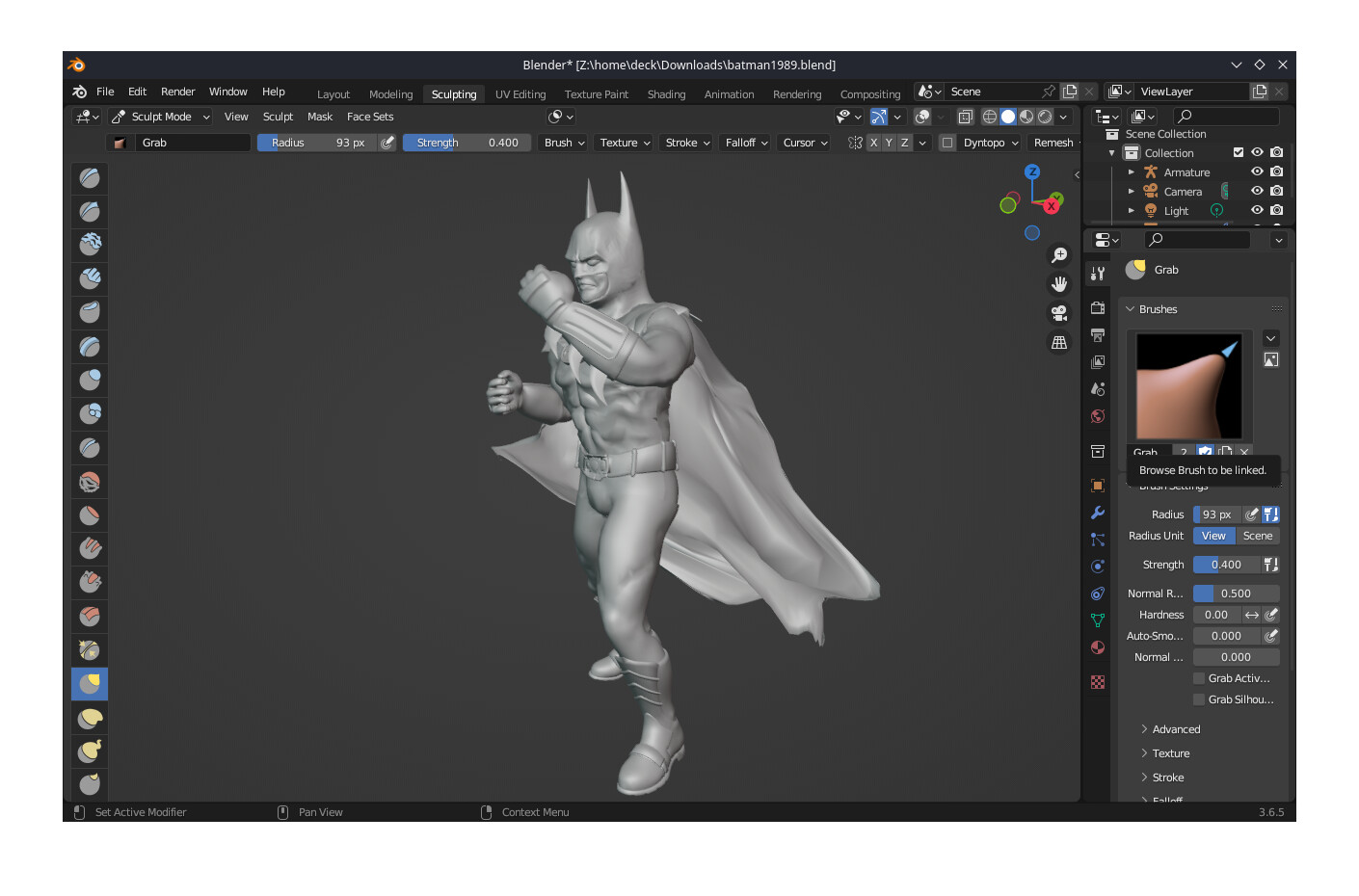Click the Radius slider in tool header
This screenshot has height=896, width=1359.
[317, 143]
